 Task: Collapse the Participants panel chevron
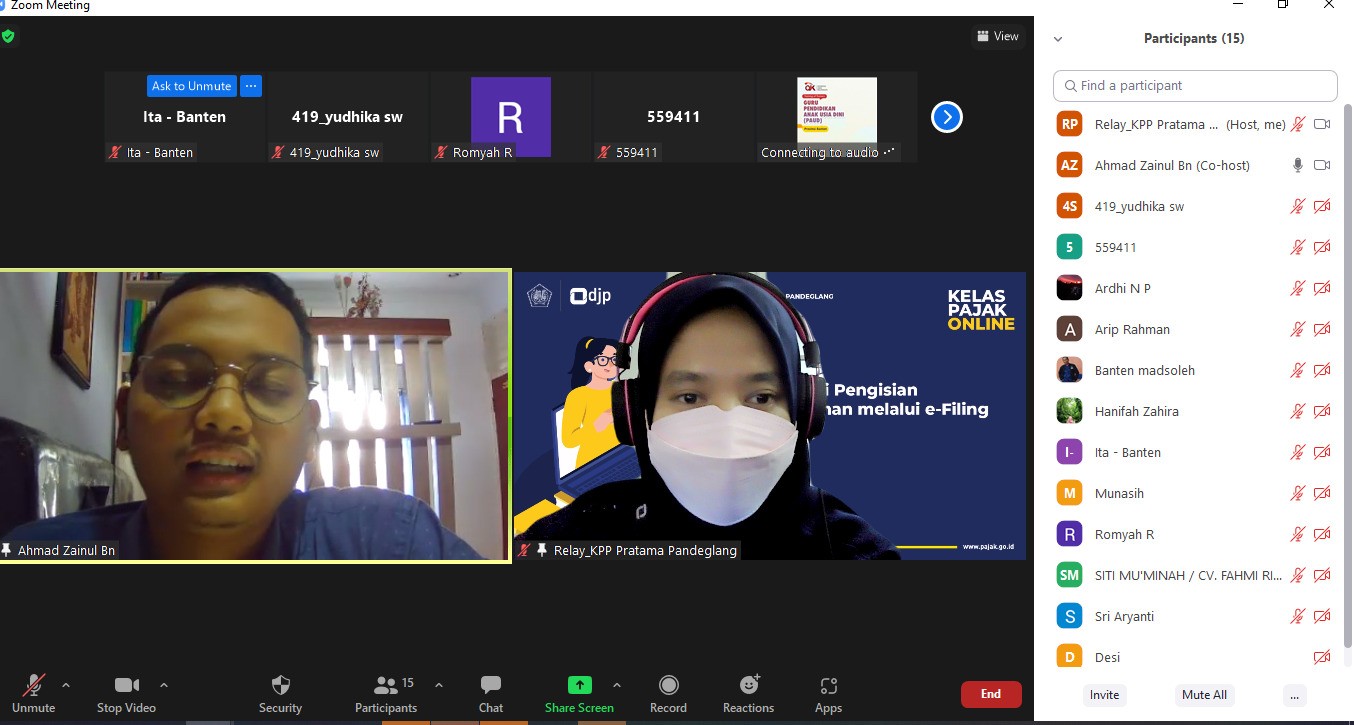[1058, 39]
